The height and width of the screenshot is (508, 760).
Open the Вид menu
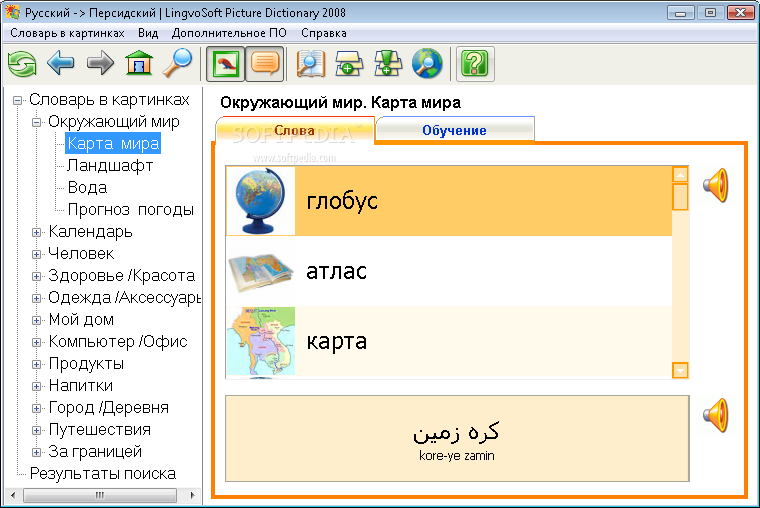pyautogui.click(x=148, y=33)
